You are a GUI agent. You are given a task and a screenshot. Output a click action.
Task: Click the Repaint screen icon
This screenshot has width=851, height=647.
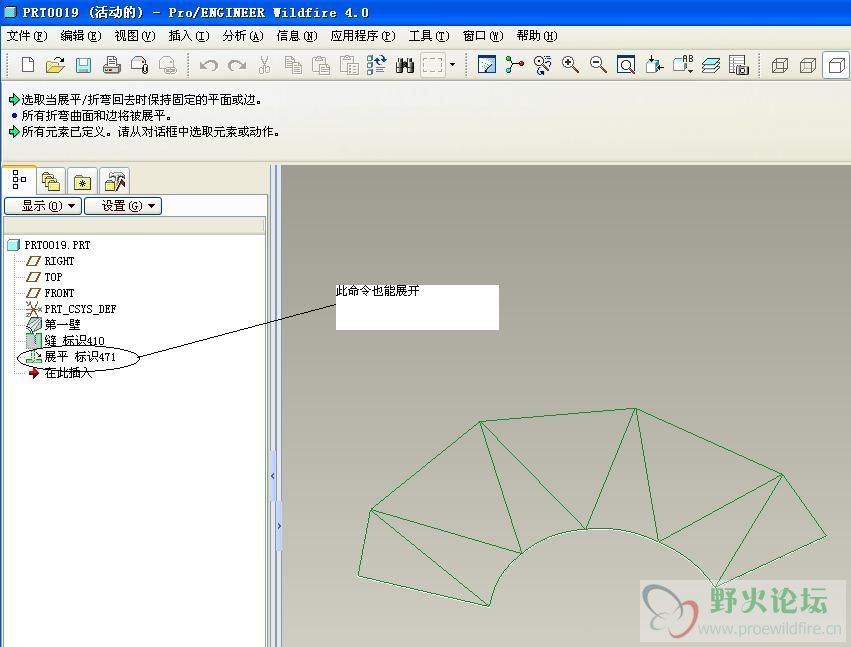(x=487, y=65)
